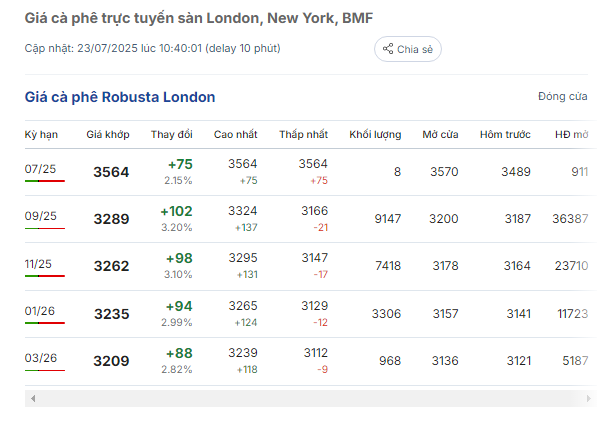Viewport: 616px width, 423px height.
Task: Click the Thay đổi column header
Action: point(172,134)
